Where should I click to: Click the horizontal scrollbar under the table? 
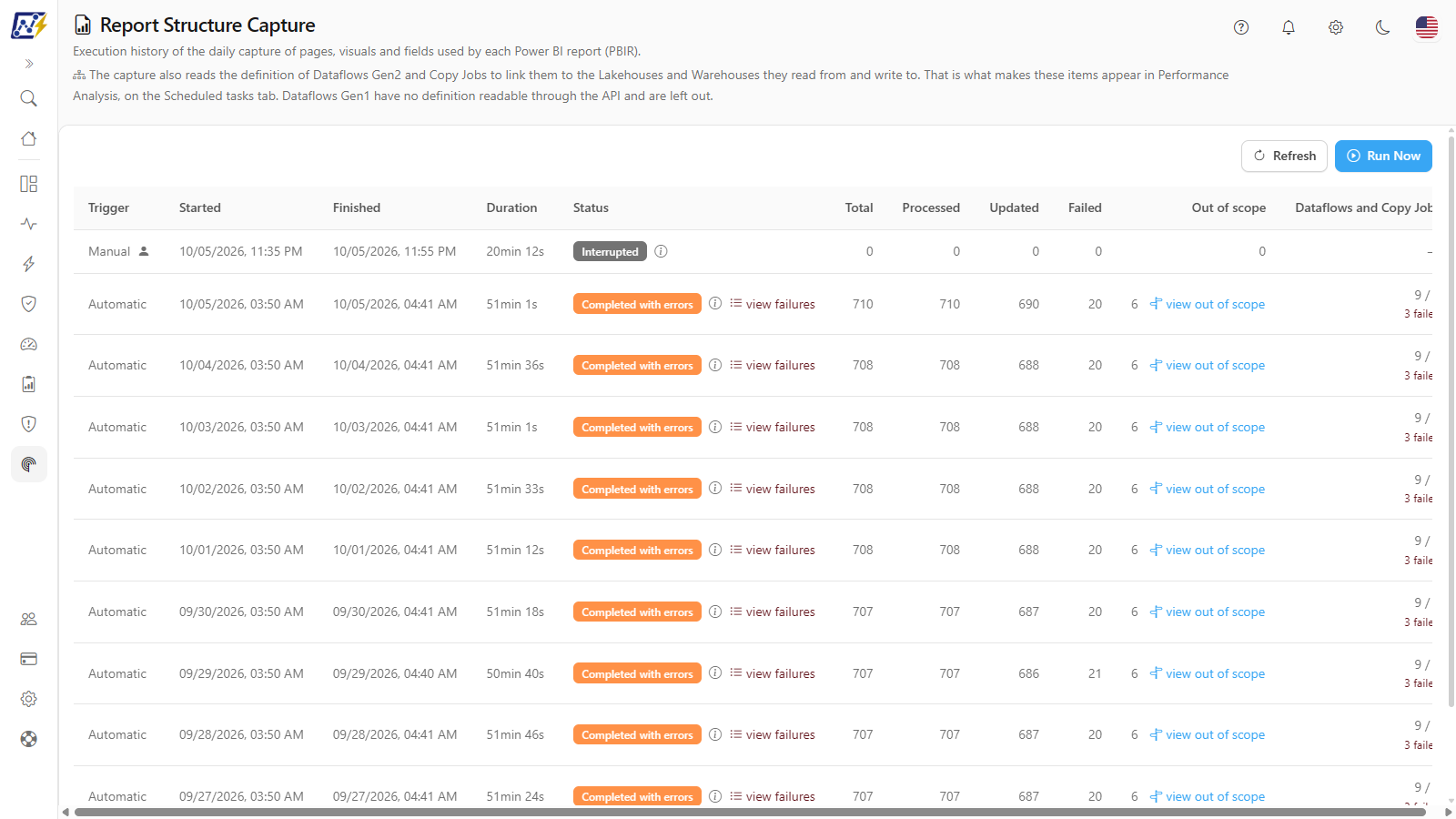[x=750, y=812]
